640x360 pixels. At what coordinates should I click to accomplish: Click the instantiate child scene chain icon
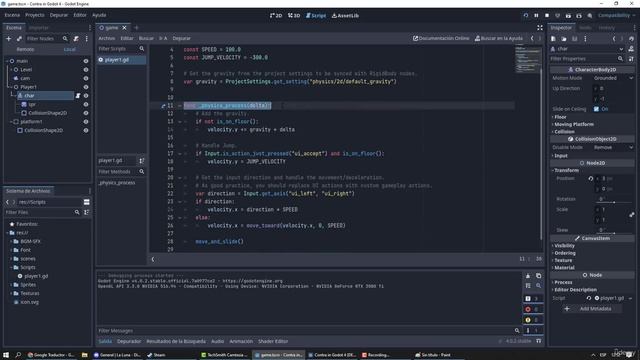pyautogui.click(x=19, y=38)
